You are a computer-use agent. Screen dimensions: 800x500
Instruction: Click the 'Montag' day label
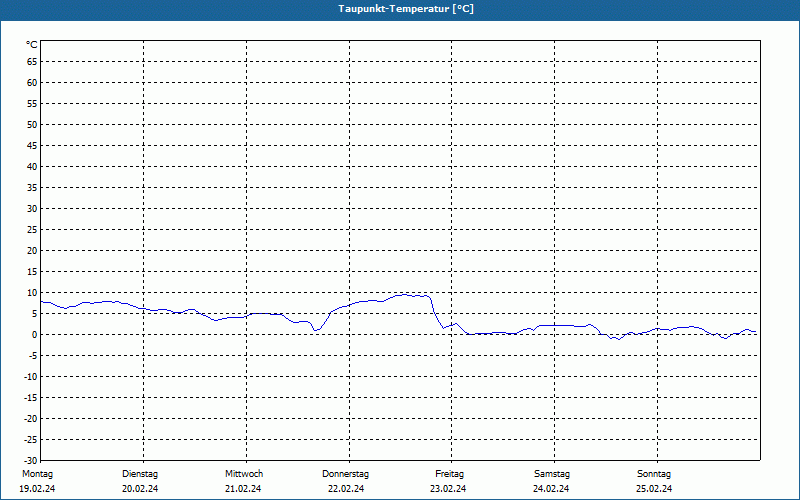(x=37, y=474)
